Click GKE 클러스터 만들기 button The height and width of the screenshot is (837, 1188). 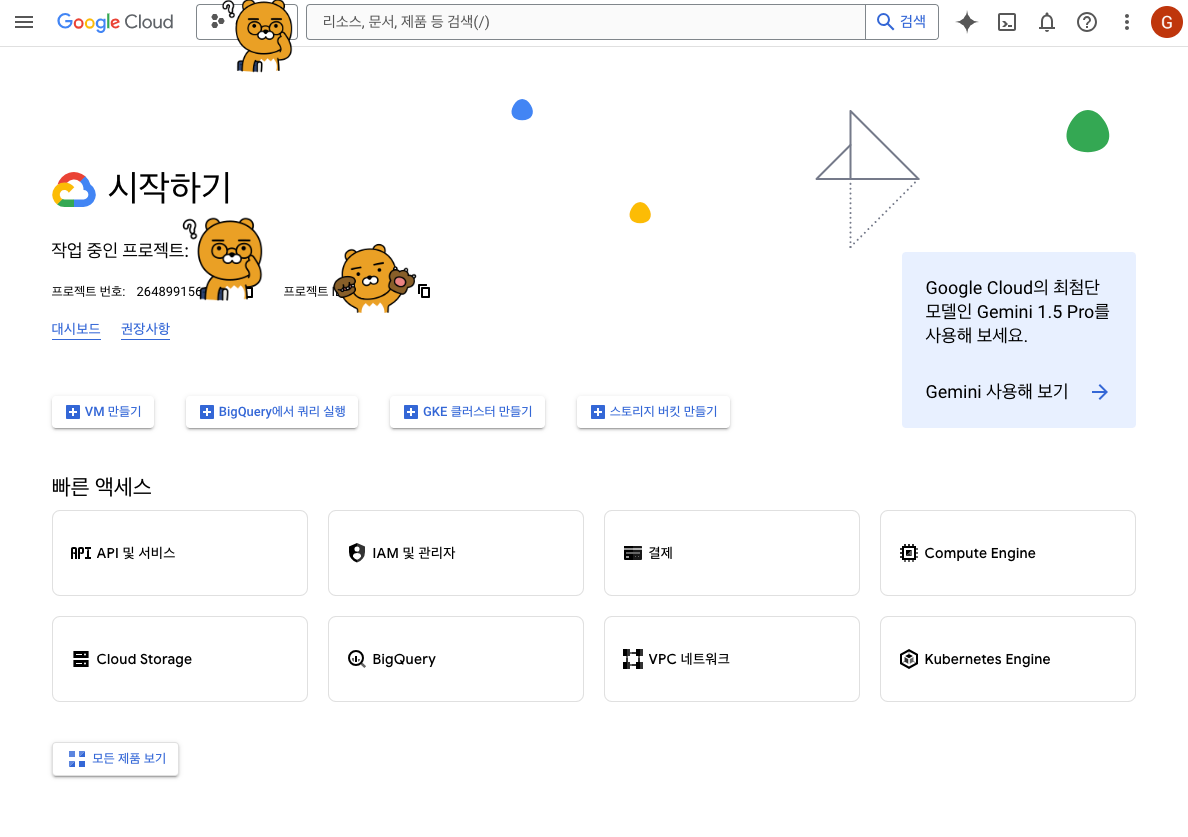click(467, 411)
